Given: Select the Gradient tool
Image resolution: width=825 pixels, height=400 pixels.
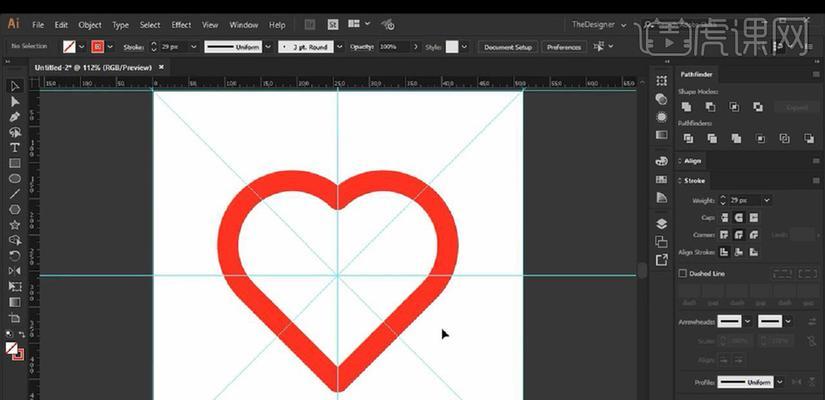Looking at the screenshot, I should [x=15, y=302].
